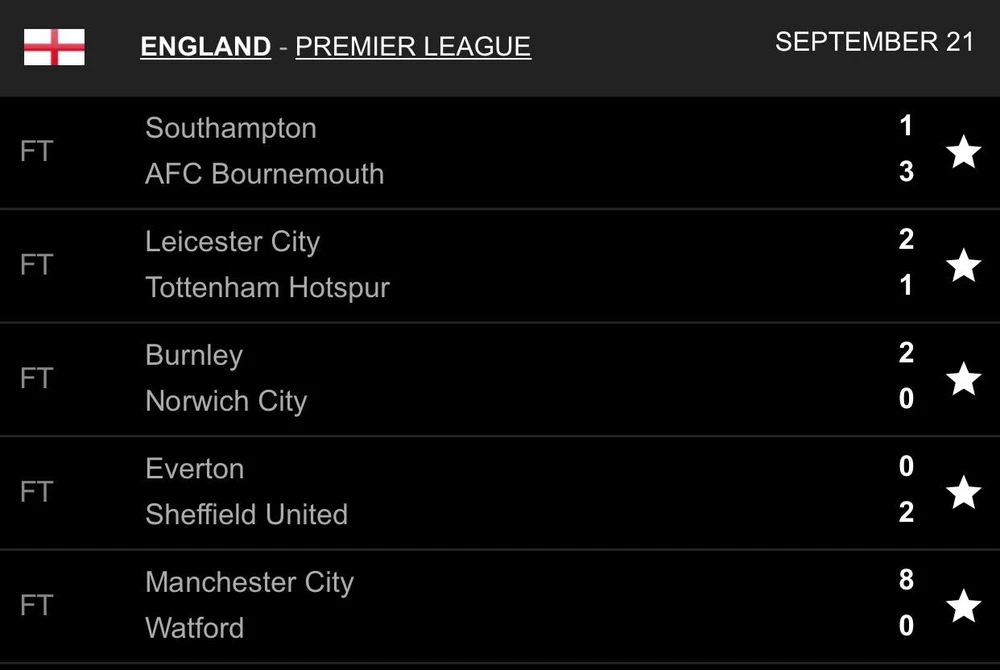This screenshot has height=670, width=1000.
Task: Click the Burnley team name
Action: coord(194,355)
